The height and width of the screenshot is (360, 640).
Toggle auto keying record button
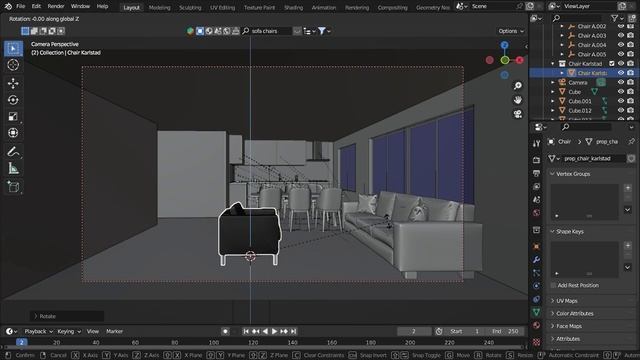point(225,331)
